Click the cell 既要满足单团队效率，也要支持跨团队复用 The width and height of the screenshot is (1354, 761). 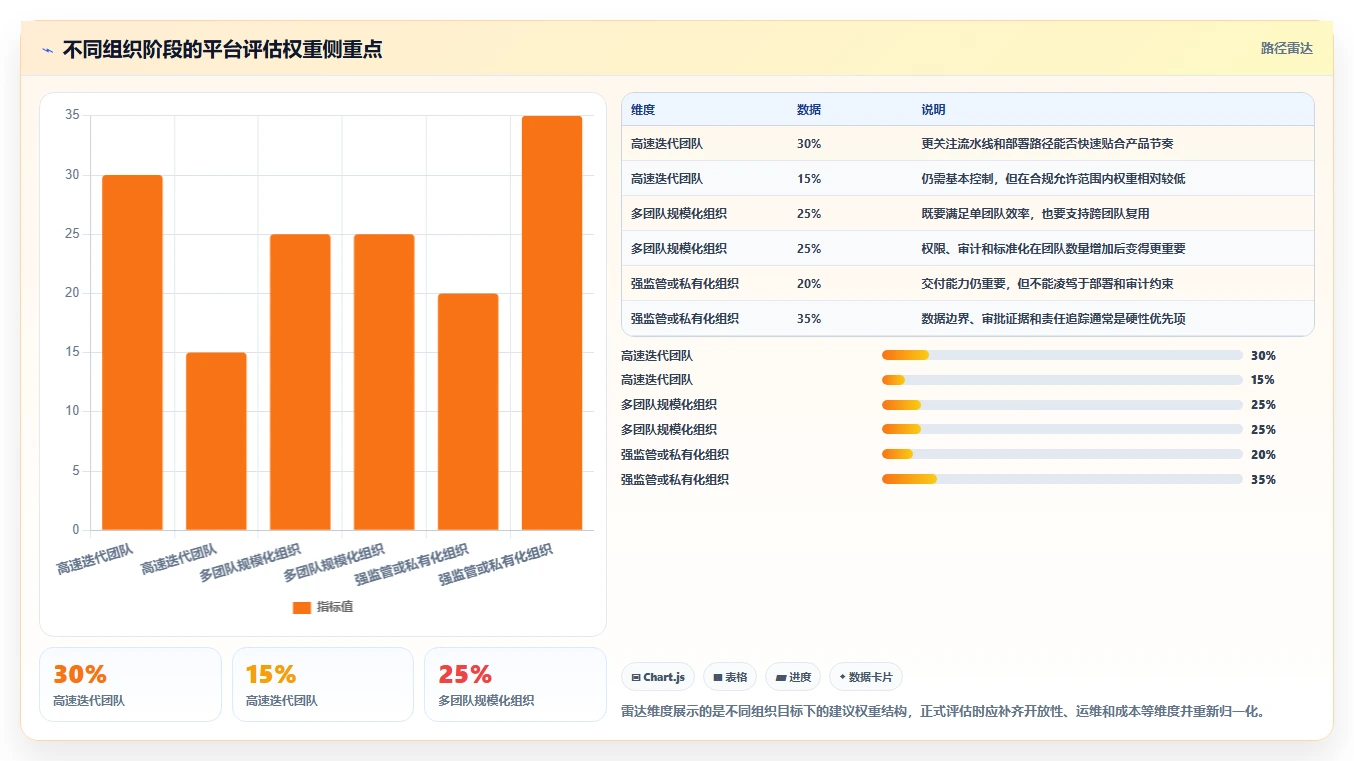click(x=1035, y=214)
